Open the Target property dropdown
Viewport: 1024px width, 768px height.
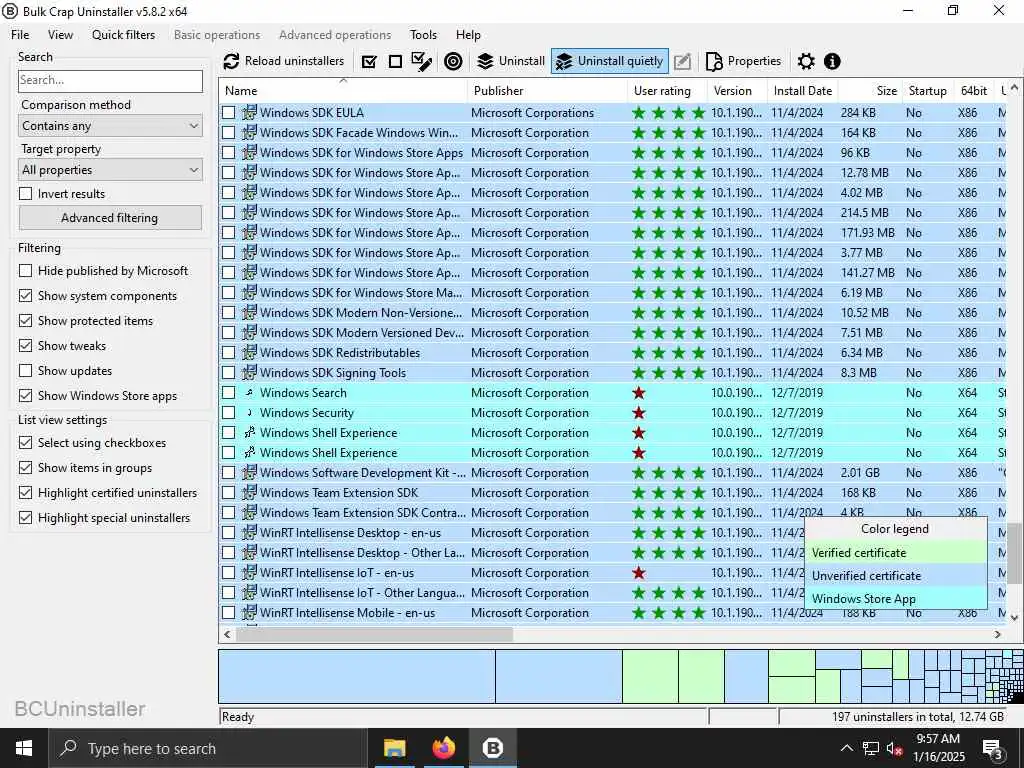(x=110, y=170)
